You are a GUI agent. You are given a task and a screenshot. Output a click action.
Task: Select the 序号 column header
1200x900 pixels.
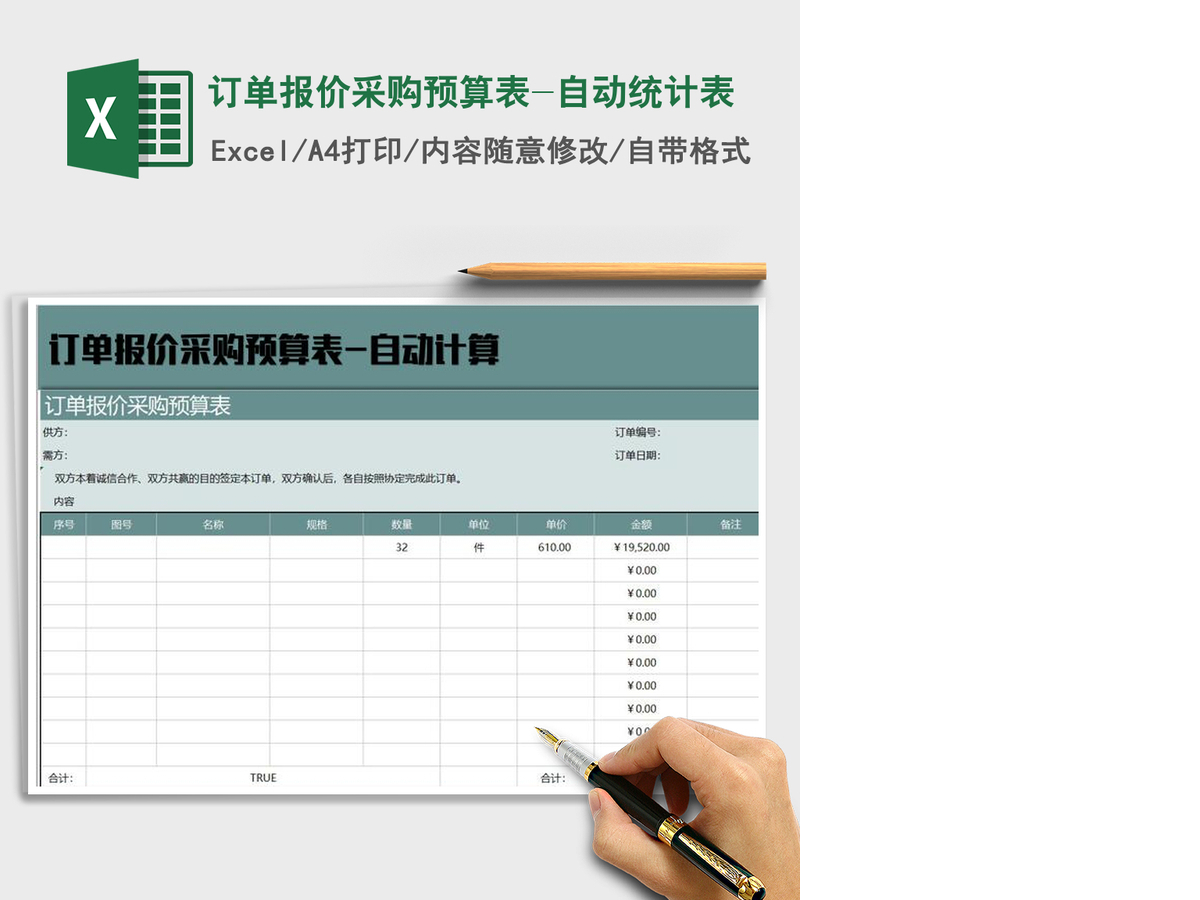click(x=63, y=525)
